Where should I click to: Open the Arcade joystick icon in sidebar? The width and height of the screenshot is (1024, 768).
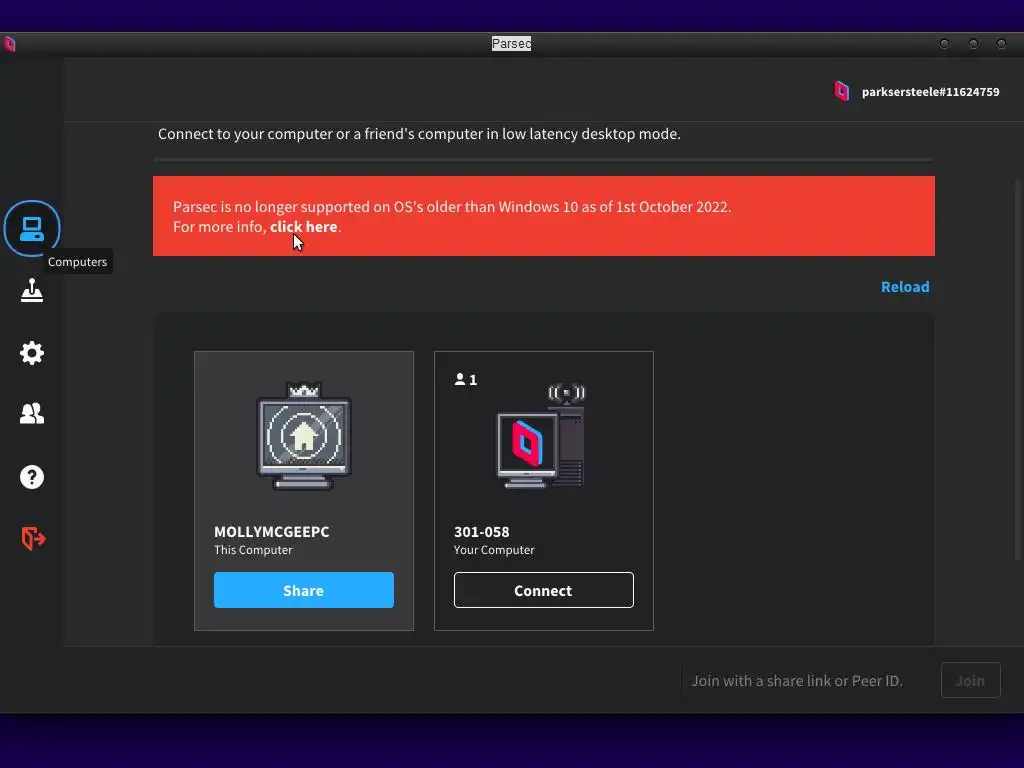[x=31, y=291]
